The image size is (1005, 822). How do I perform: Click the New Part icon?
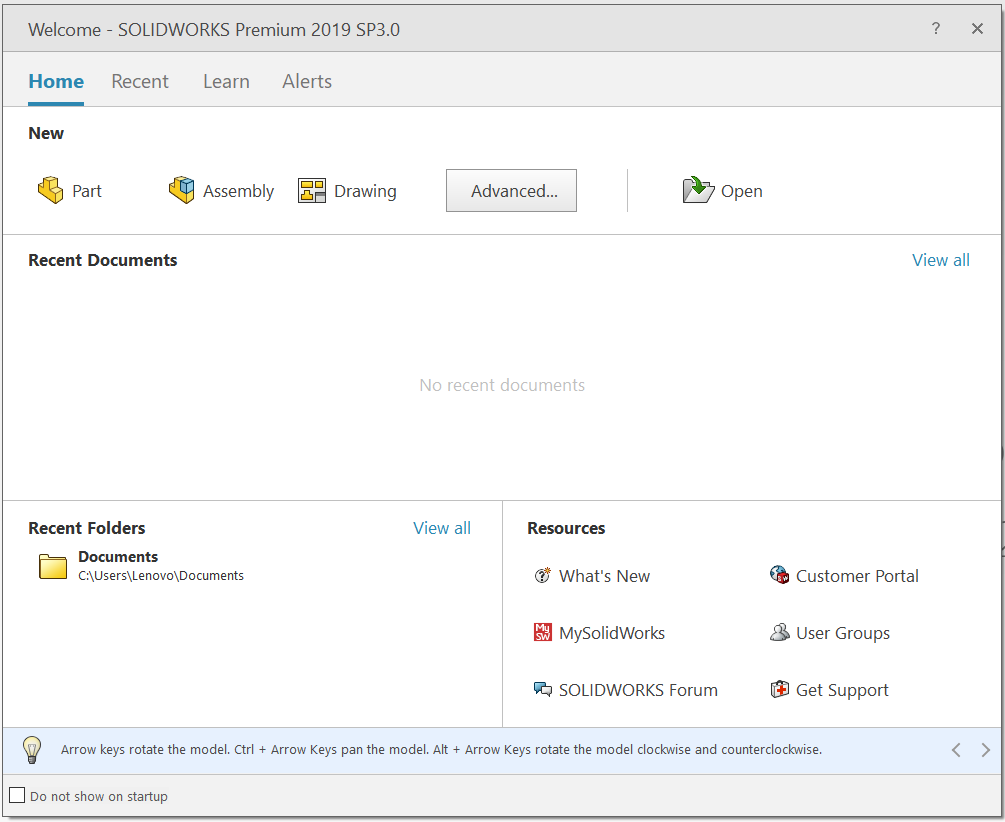50,190
